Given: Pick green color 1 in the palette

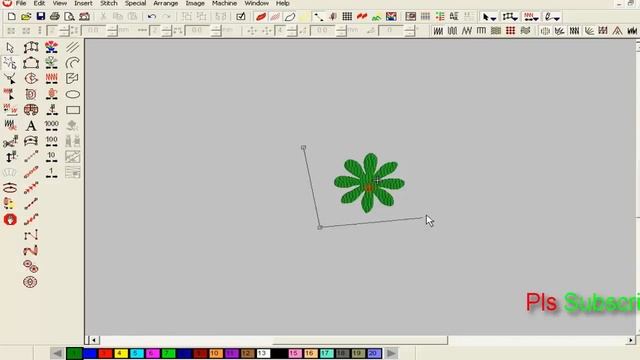Looking at the screenshot, I should click(x=74, y=353).
